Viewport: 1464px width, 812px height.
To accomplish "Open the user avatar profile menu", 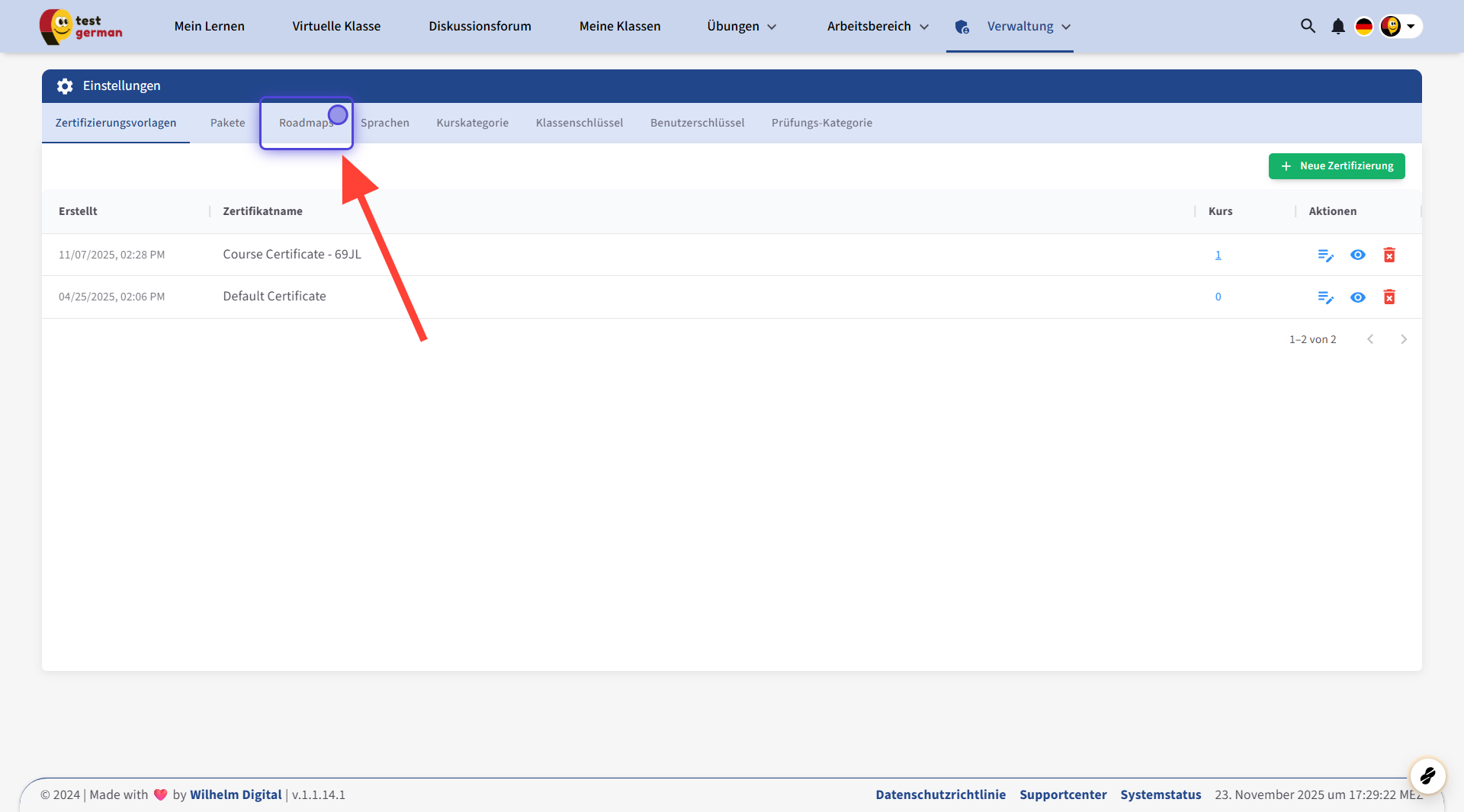I will tap(1400, 27).
